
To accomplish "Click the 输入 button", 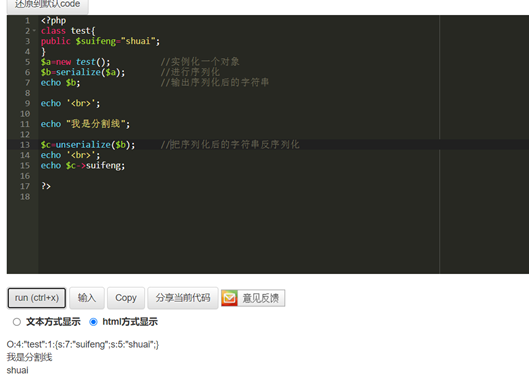I will (x=87, y=298).
